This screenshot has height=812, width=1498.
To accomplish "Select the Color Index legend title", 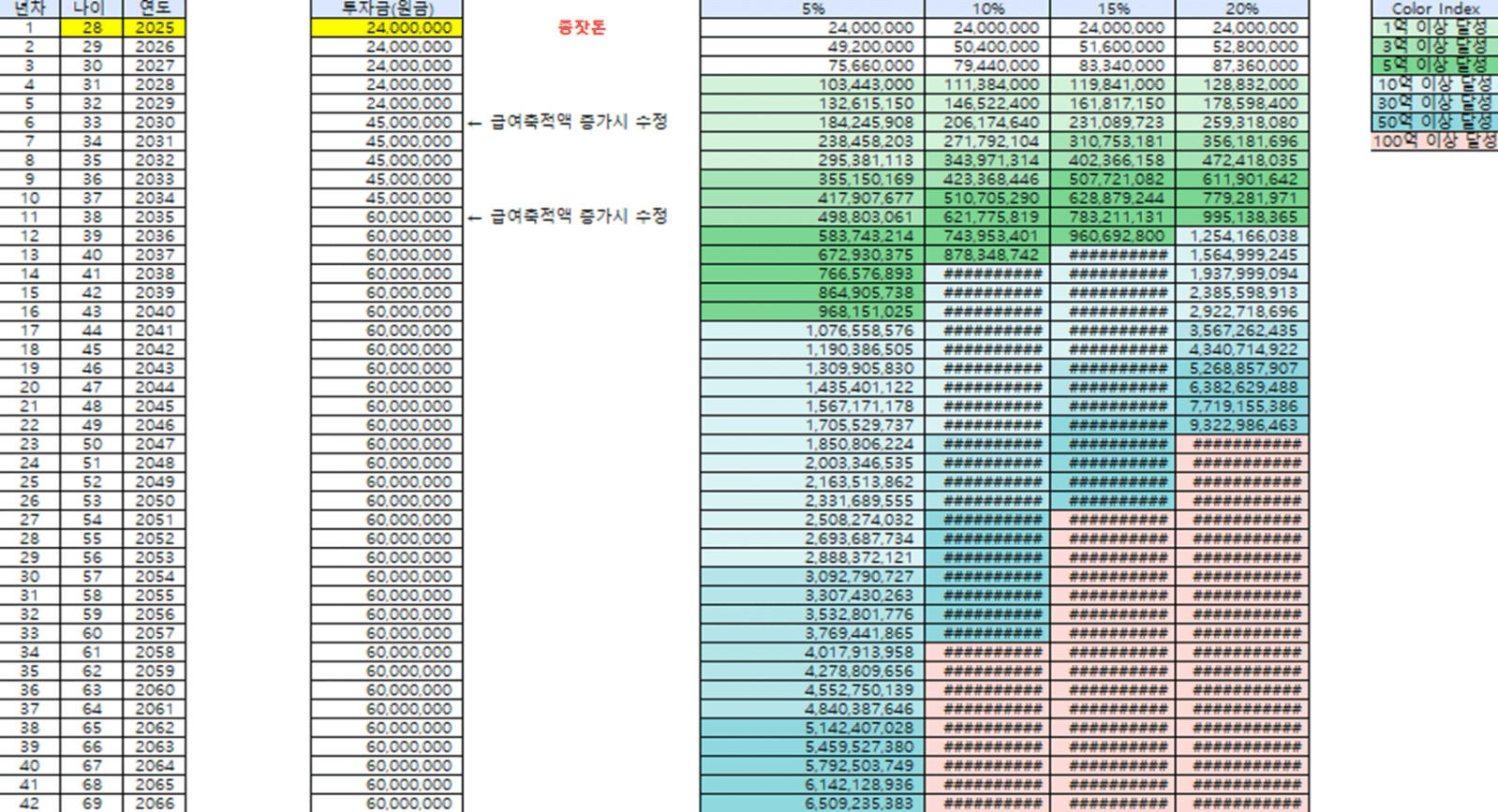I will point(1434,8).
